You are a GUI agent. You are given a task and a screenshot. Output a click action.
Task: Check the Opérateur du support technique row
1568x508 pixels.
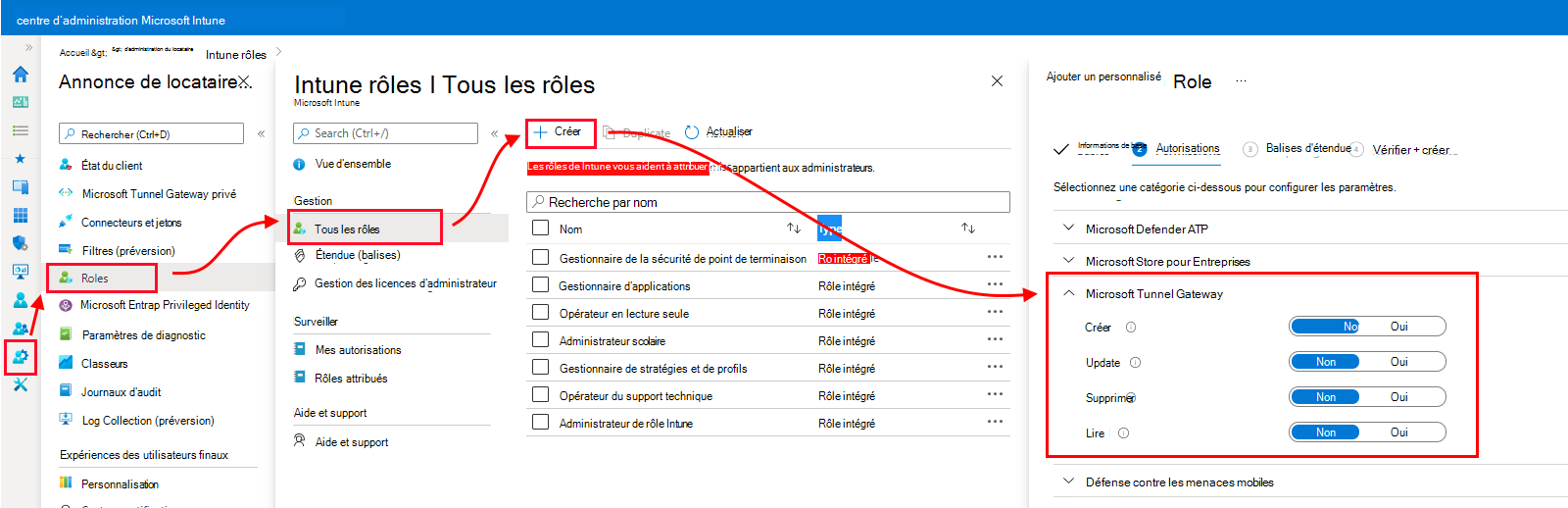click(540, 394)
